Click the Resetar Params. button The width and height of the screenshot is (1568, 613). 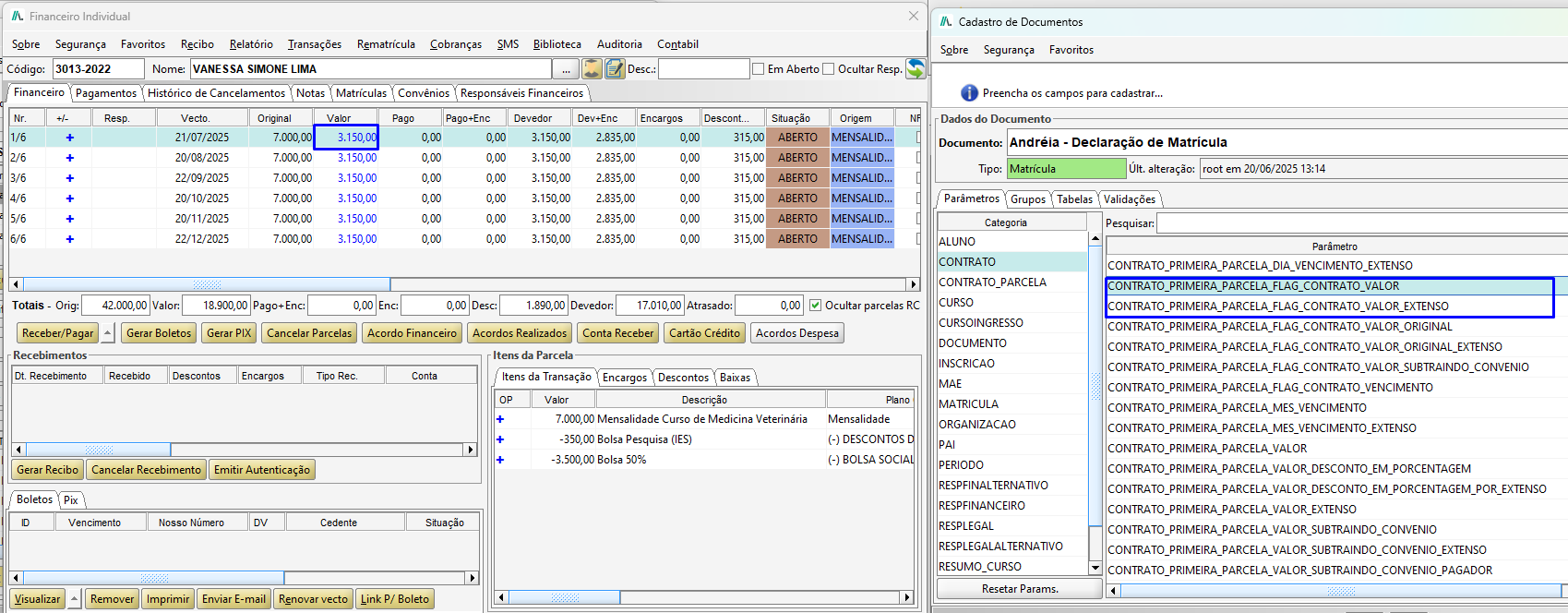[1020, 589]
